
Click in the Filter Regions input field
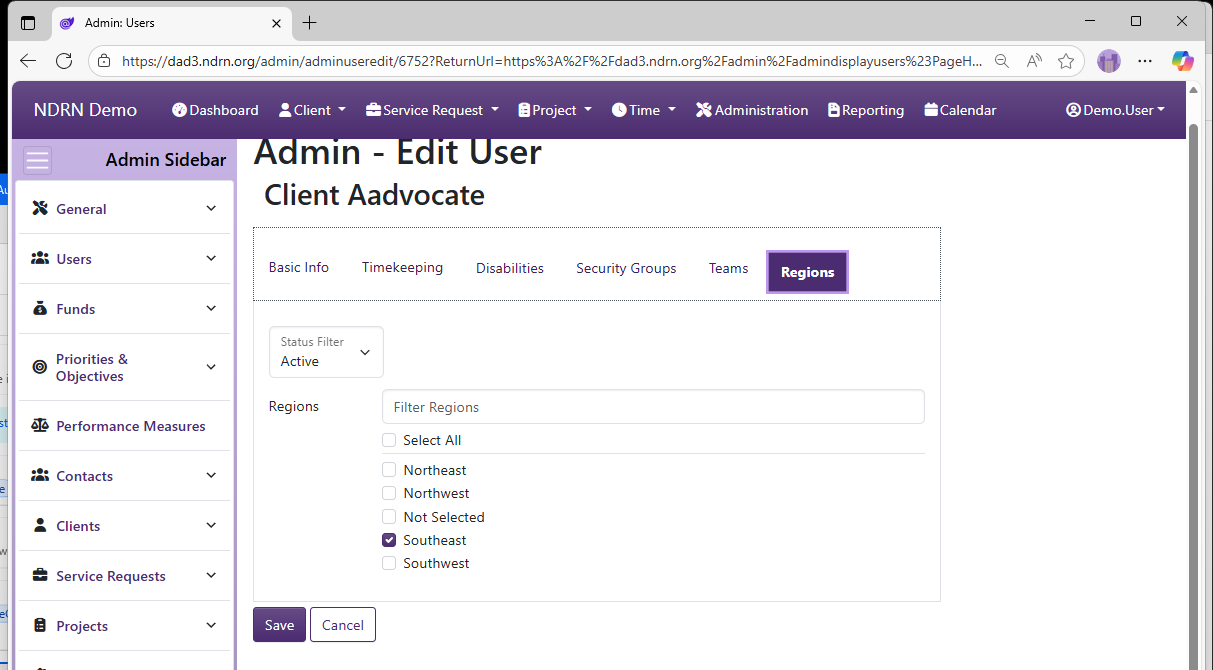(653, 407)
